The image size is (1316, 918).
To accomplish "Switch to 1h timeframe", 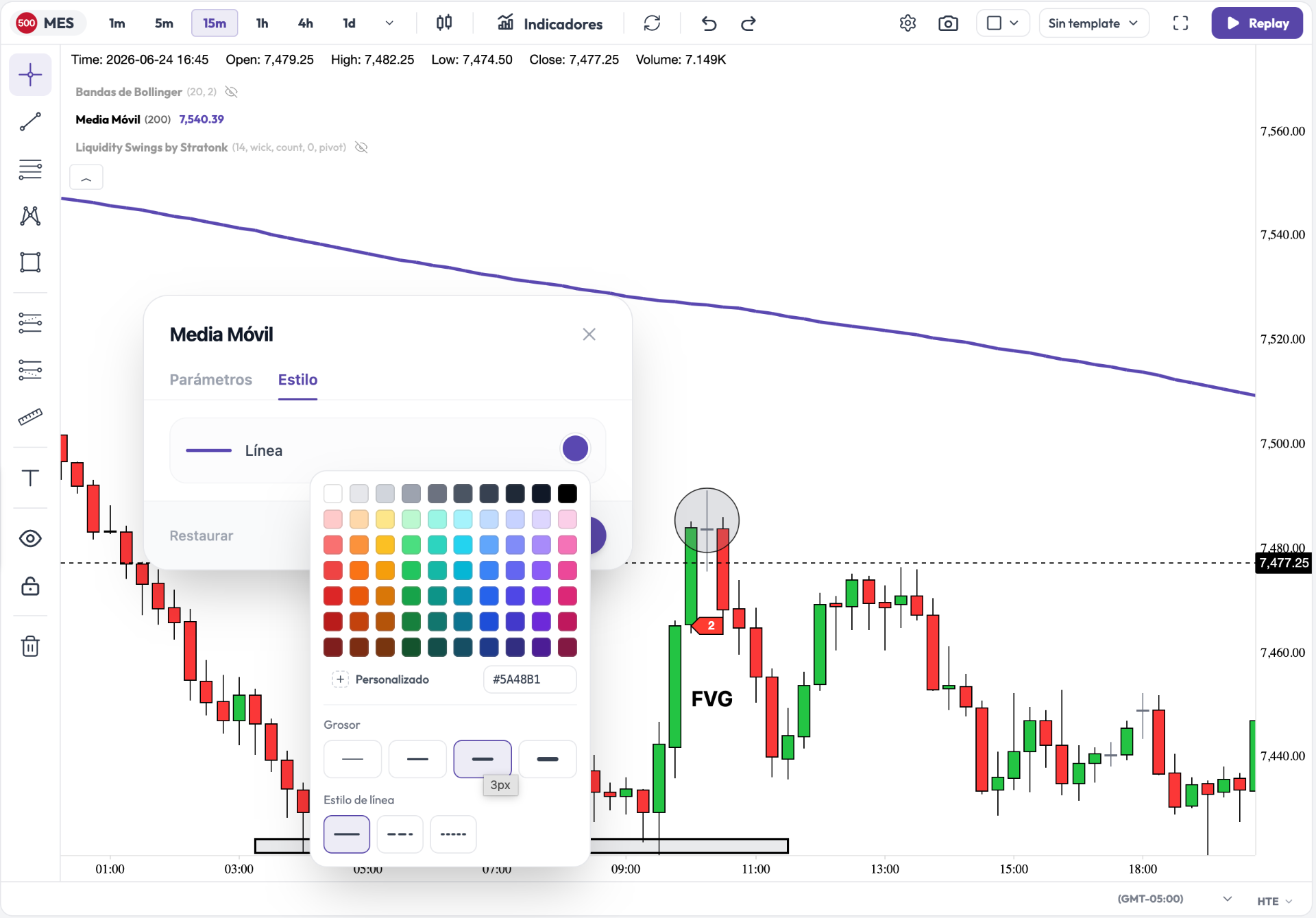I will click(x=263, y=23).
